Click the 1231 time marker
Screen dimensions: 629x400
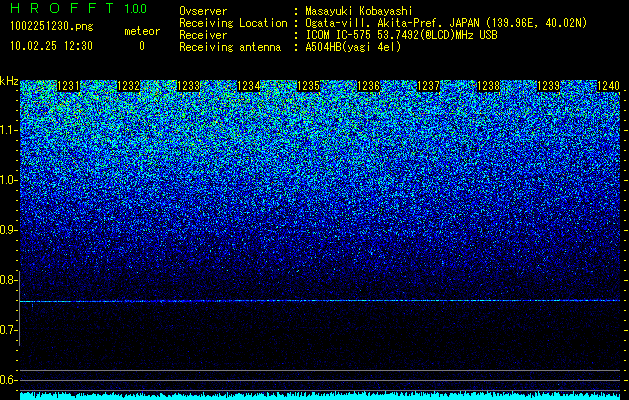coord(69,86)
